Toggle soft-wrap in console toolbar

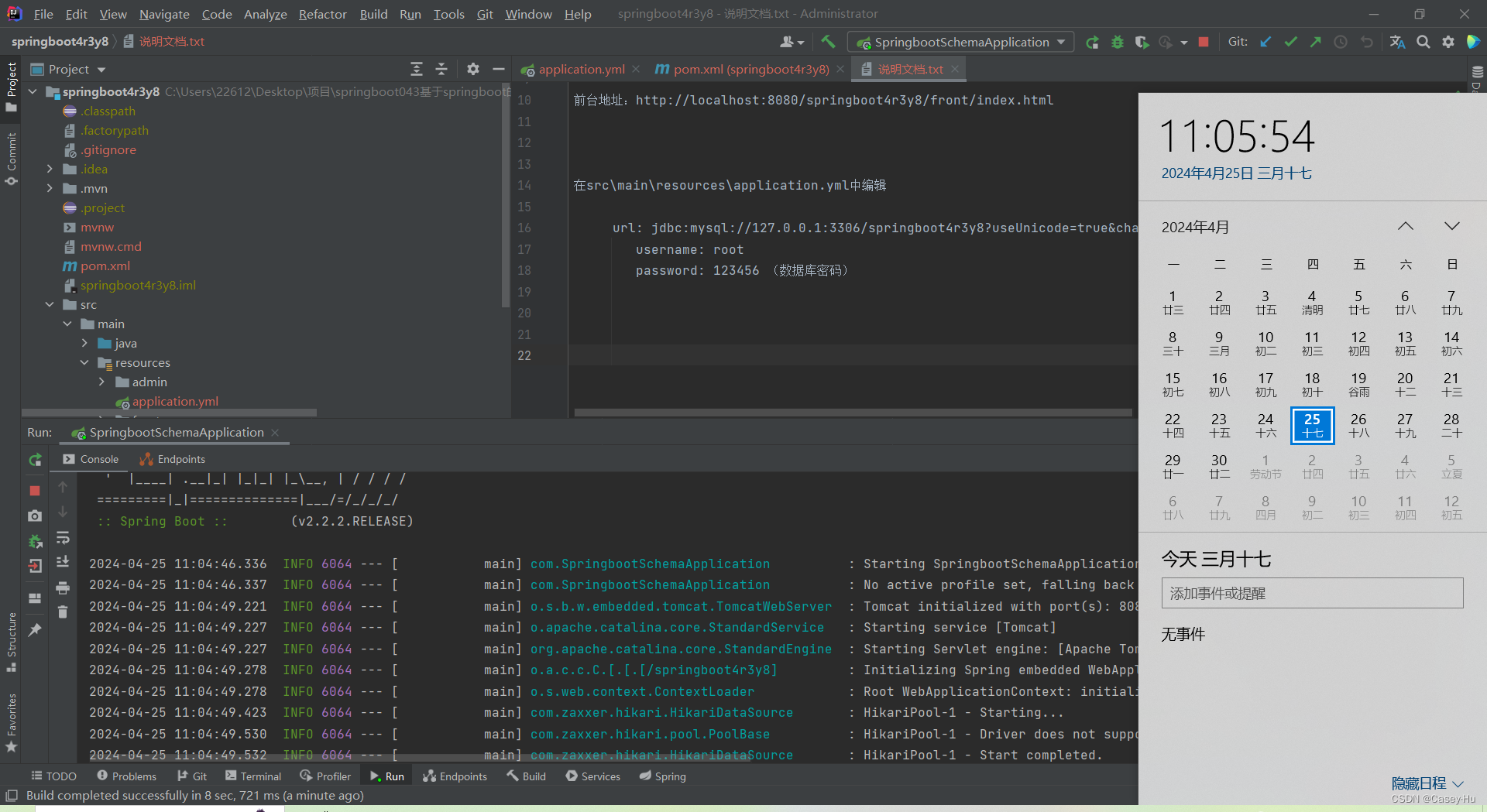pos(63,538)
